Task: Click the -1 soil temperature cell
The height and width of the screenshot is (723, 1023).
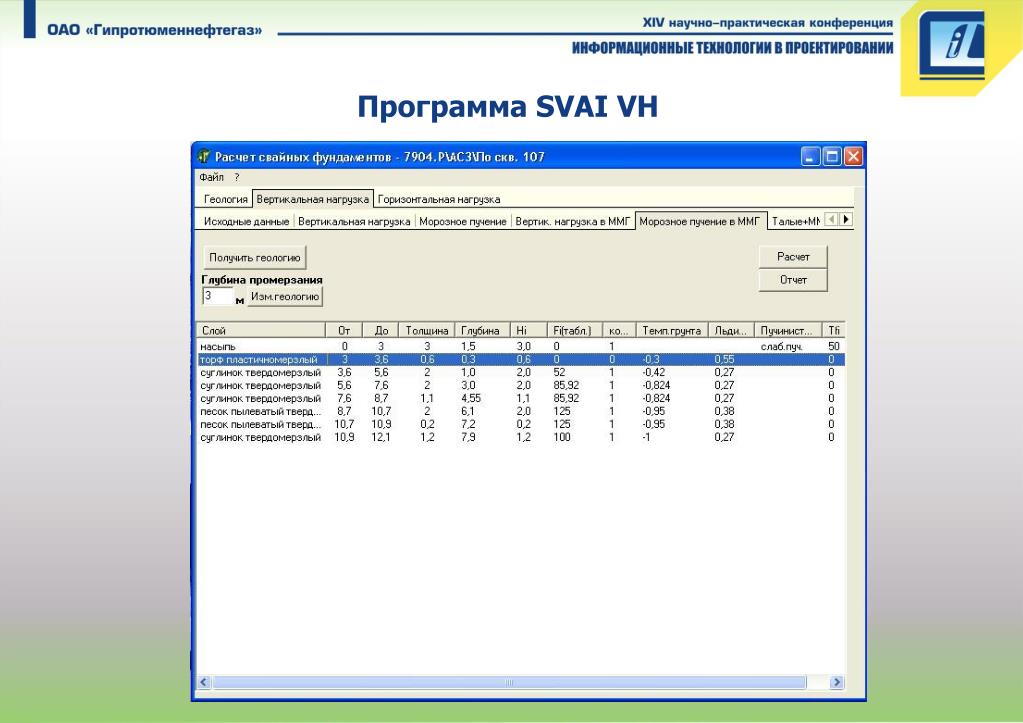Action: point(646,437)
